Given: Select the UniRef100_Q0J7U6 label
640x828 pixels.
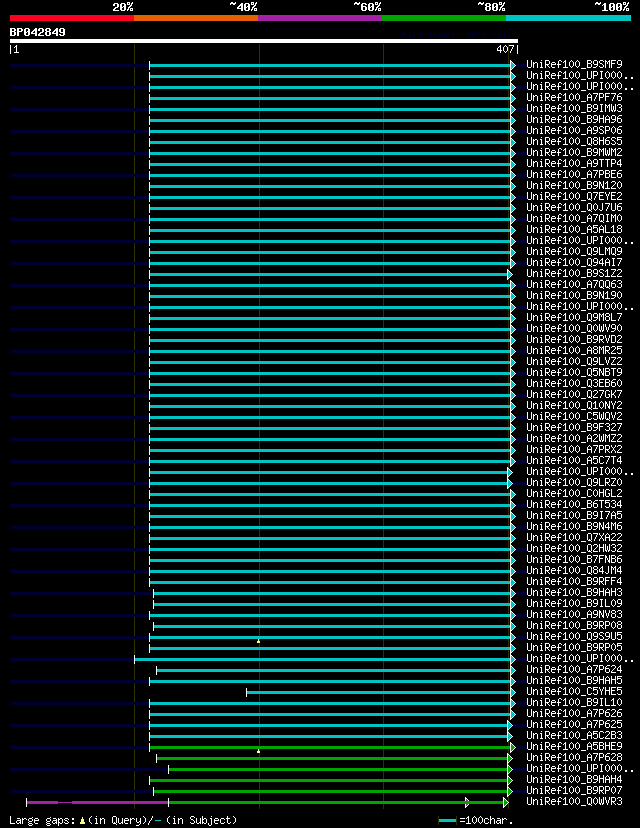Looking at the screenshot, I should click(x=574, y=208).
